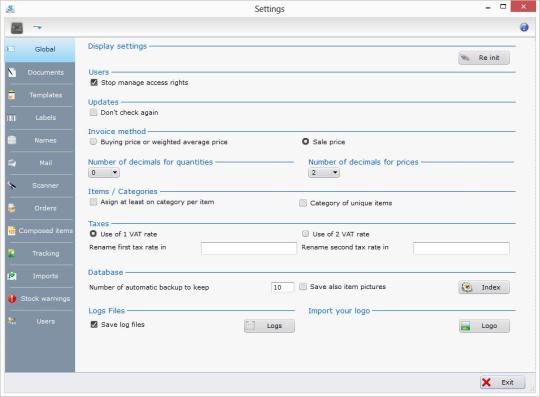Image resolution: width=540 pixels, height=397 pixels.
Task: Click the Logo import button
Action: point(484,326)
